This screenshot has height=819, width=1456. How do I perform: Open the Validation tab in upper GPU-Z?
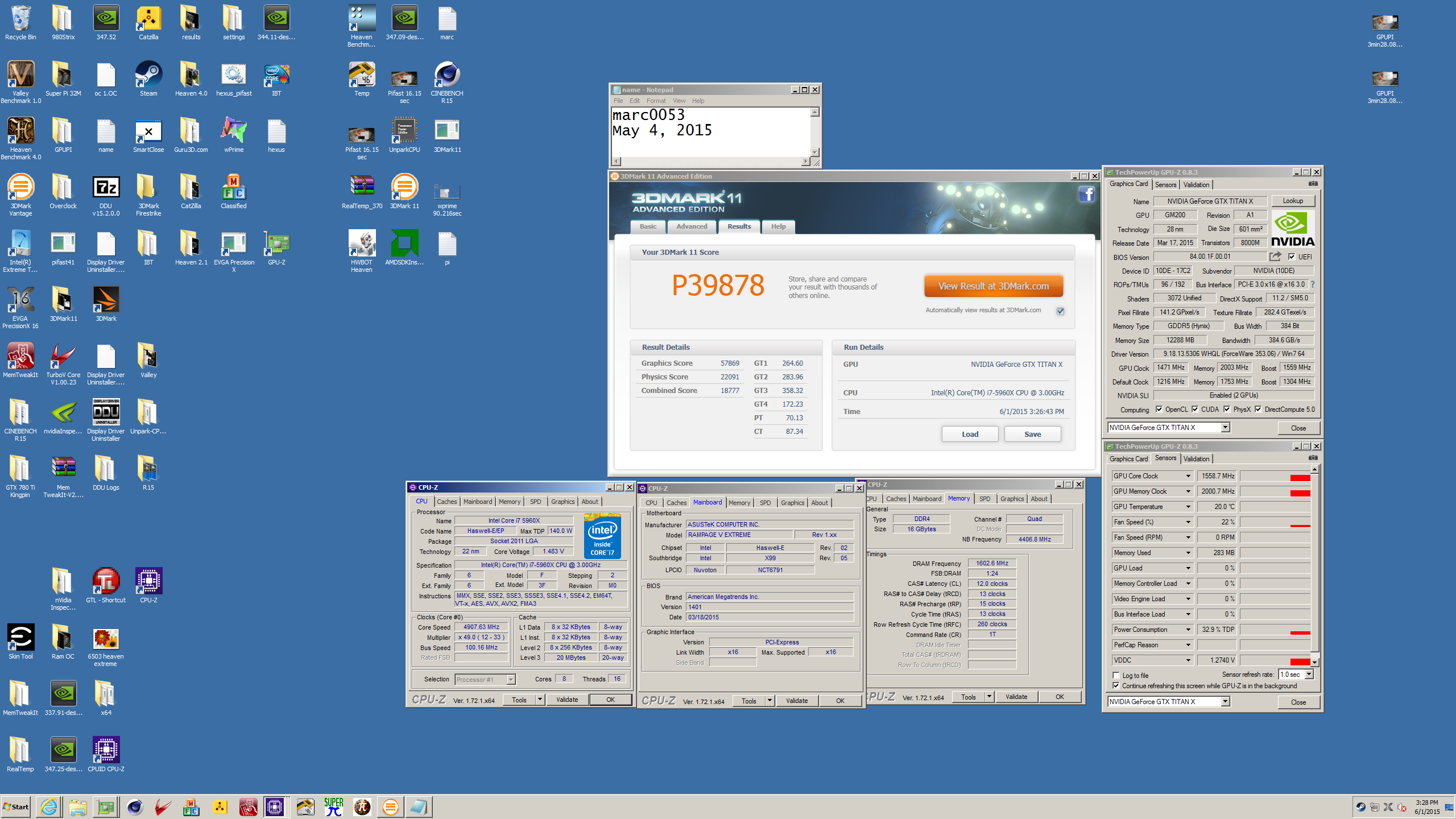pyautogui.click(x=1196, y=185)
